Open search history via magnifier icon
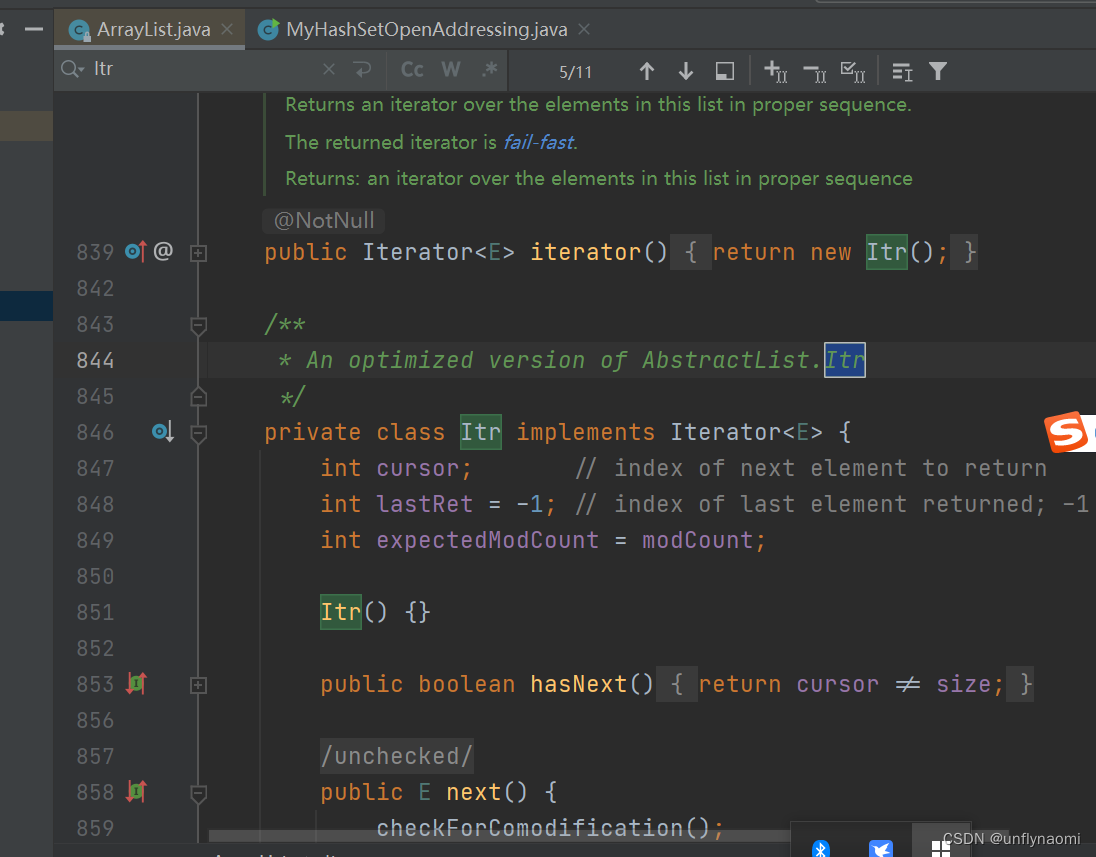 pyautogui.click(x=72, y=69)
